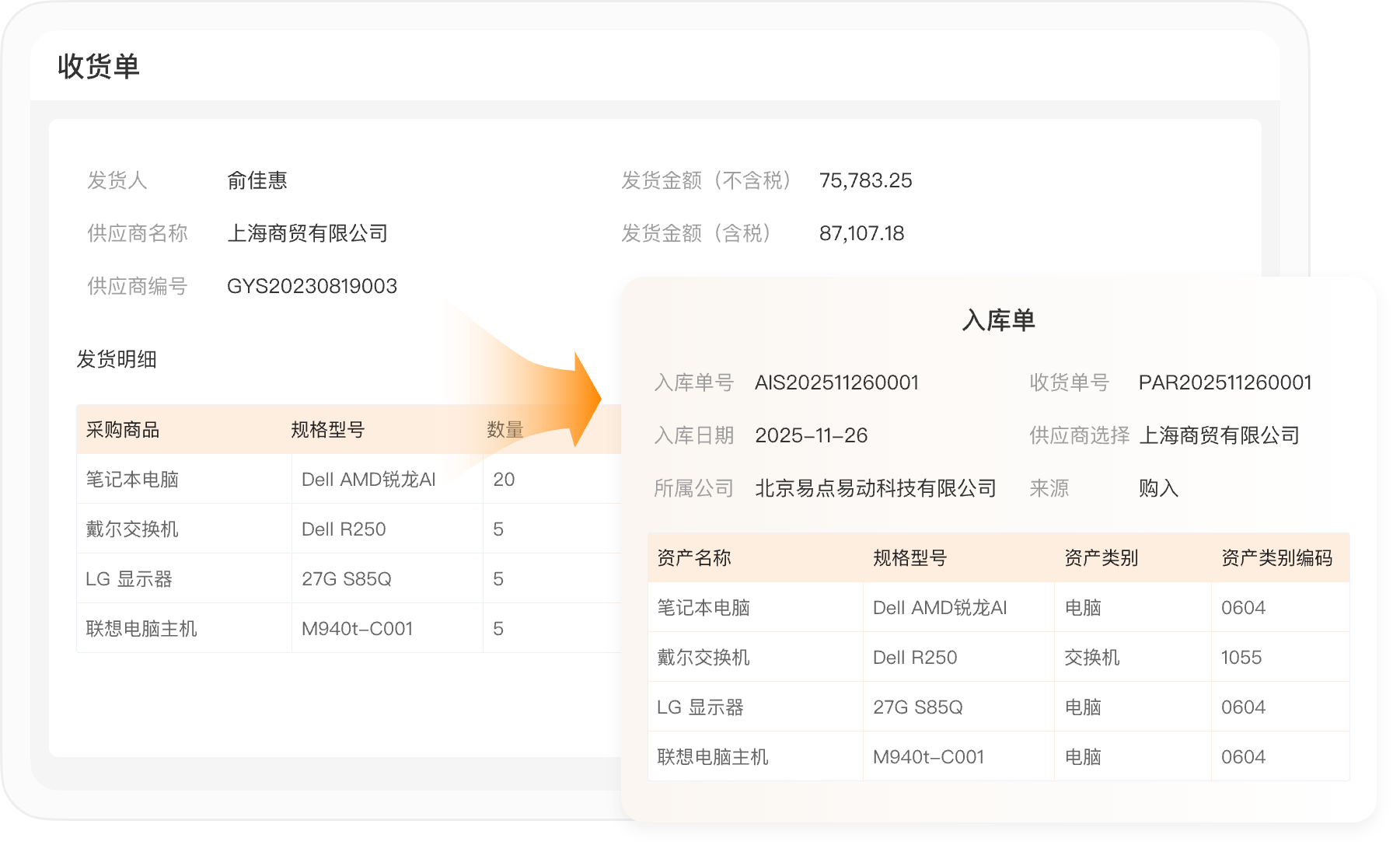Open the receipt number PAR202511260001
The height and width of the screenshot is (852, 1400).
1224,382
